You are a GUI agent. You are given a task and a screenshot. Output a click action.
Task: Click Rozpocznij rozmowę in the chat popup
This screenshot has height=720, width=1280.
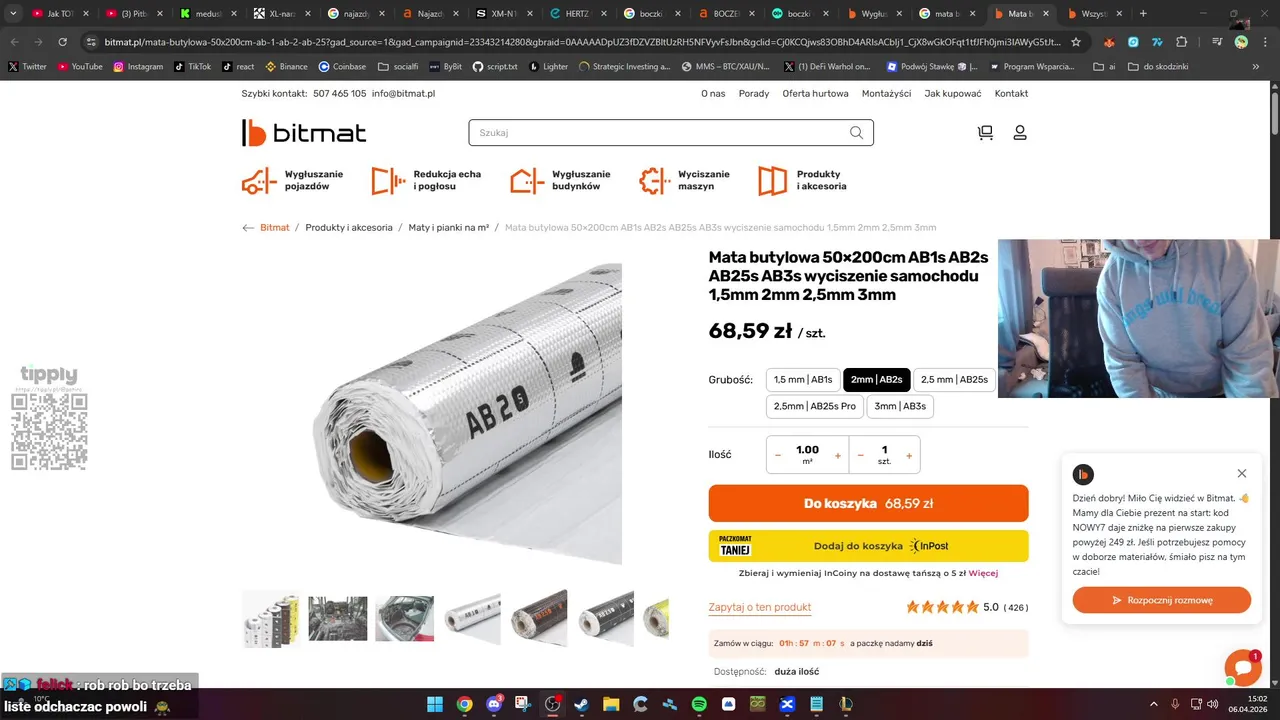tap(1162, 600)
